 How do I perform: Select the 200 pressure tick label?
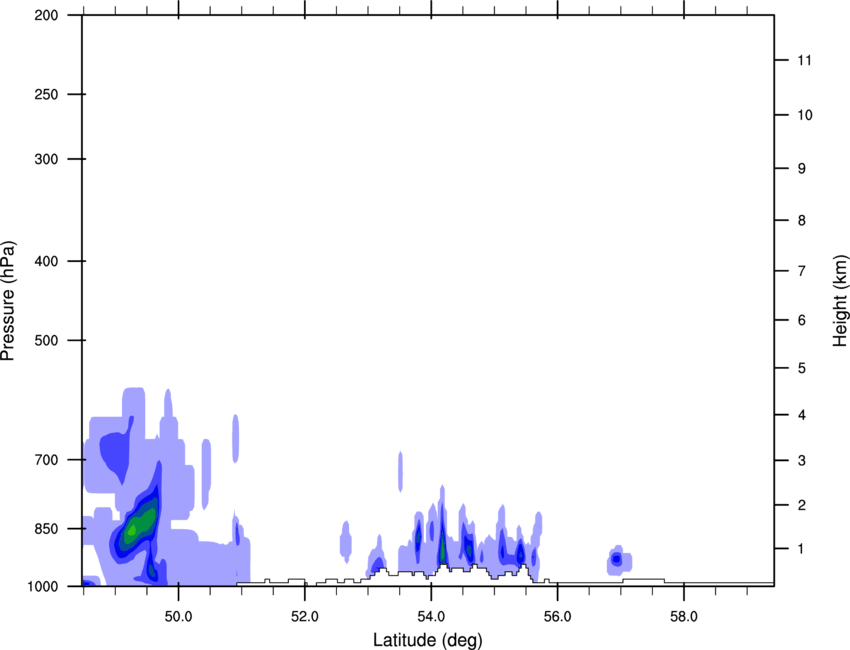46,15
